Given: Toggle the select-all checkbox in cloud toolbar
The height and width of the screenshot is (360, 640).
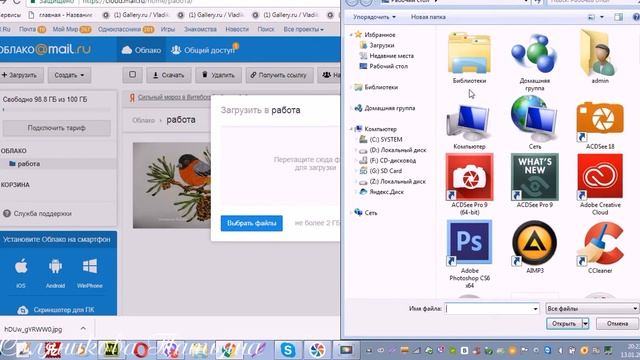Looking at the screenshot, I should click(x=133, y=75).
